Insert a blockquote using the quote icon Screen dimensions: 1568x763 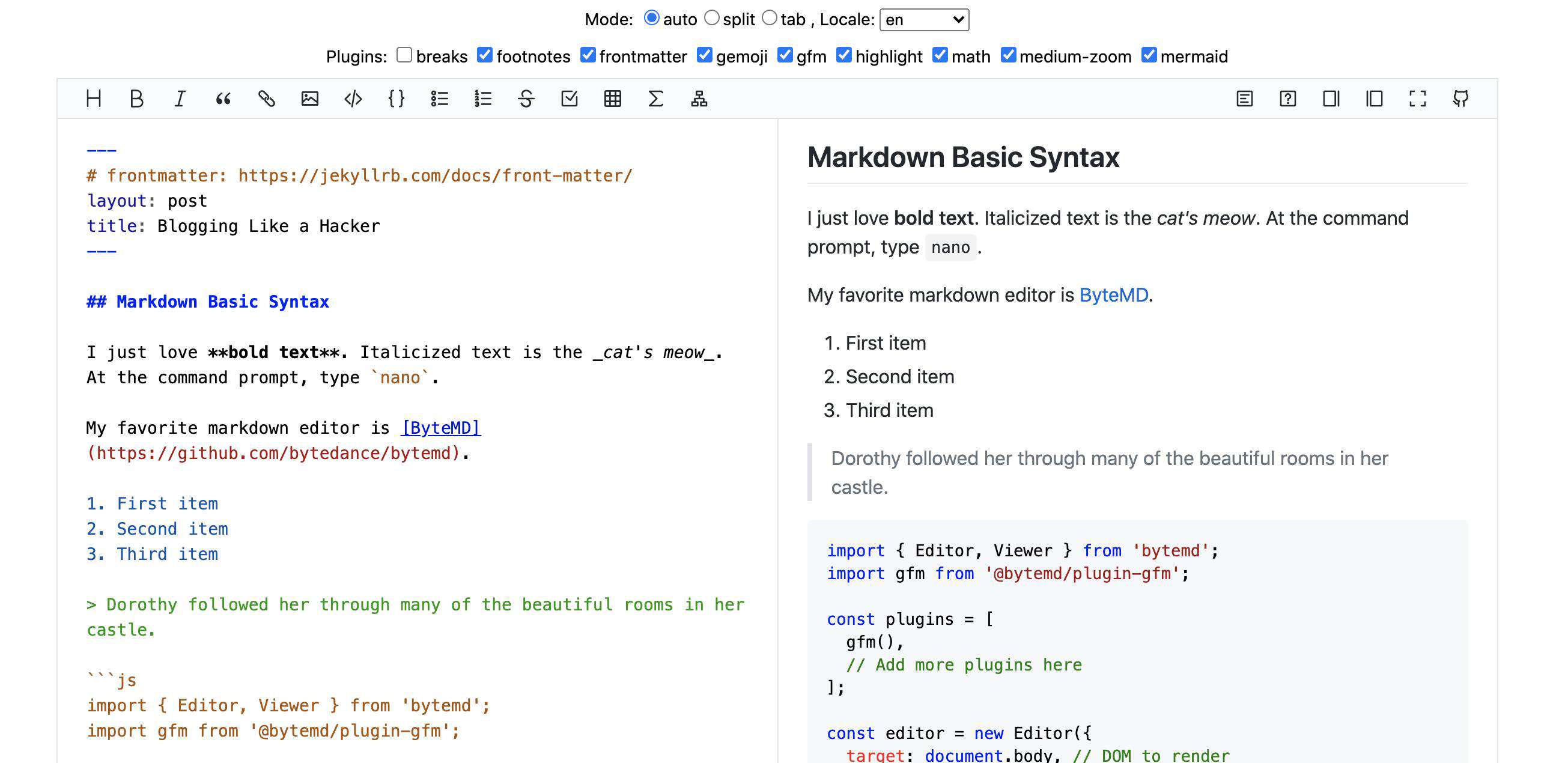pos(223,99)
